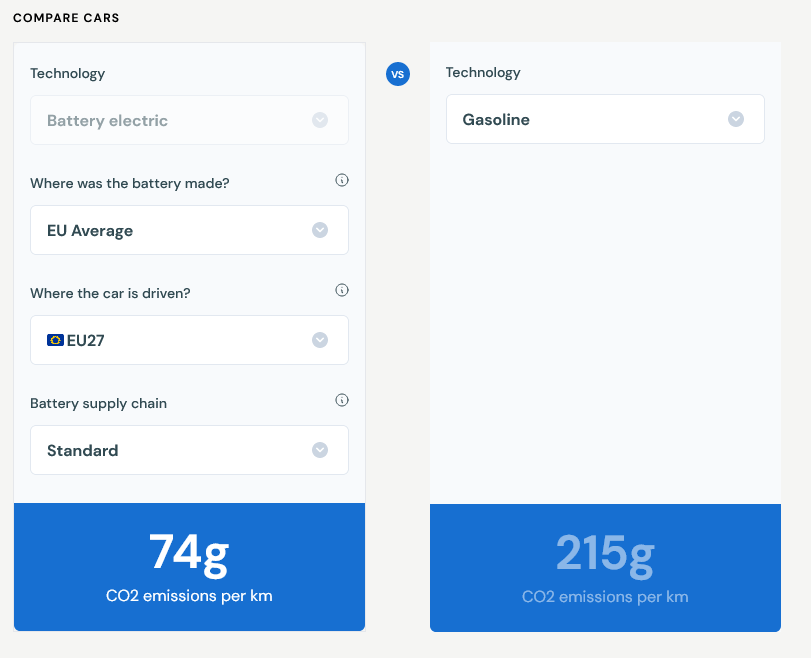Click the EU flag icon in EU27 field

(x=55, y=340)
